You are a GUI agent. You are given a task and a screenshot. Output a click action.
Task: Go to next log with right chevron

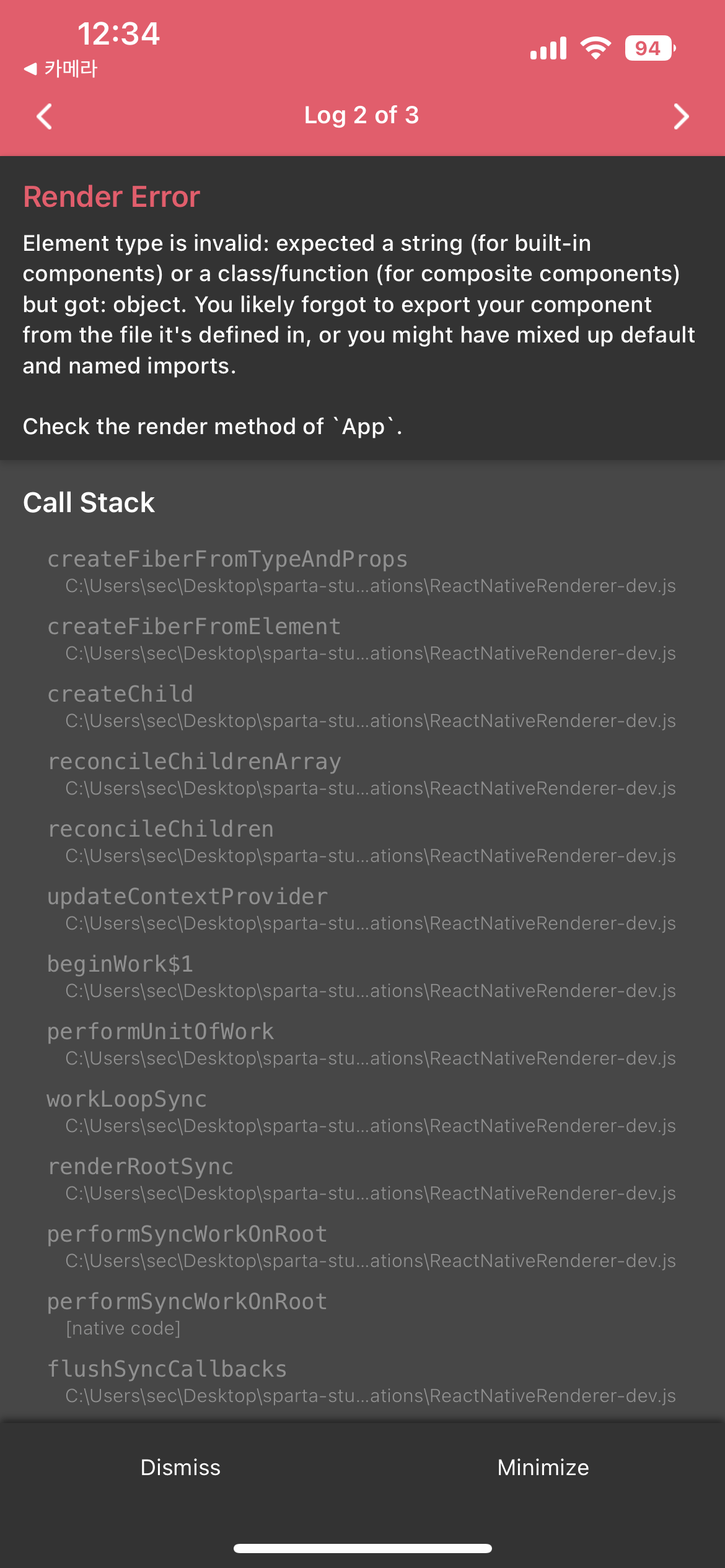[x=681, y=116]
